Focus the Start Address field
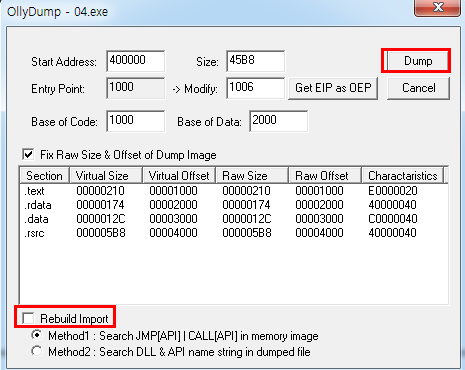 point(136,61)
